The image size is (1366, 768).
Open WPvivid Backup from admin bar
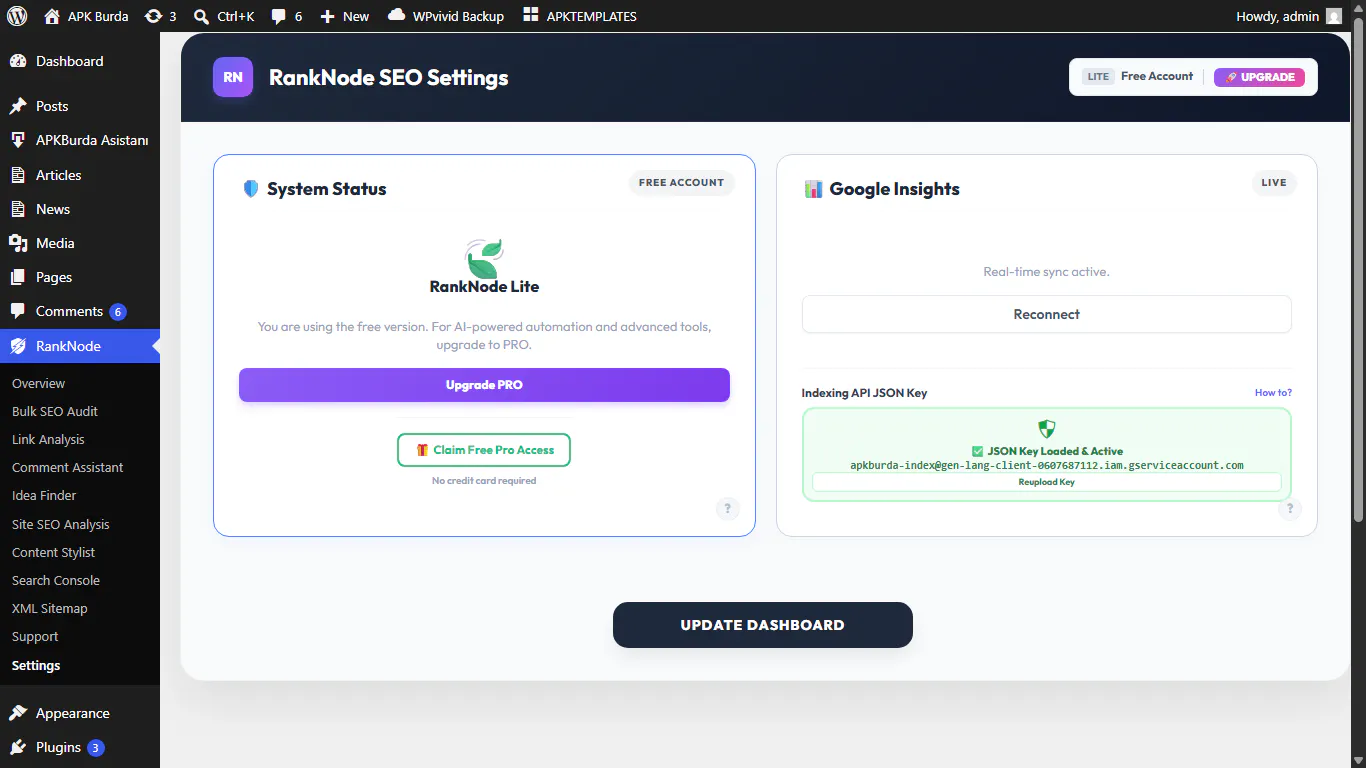446,16
